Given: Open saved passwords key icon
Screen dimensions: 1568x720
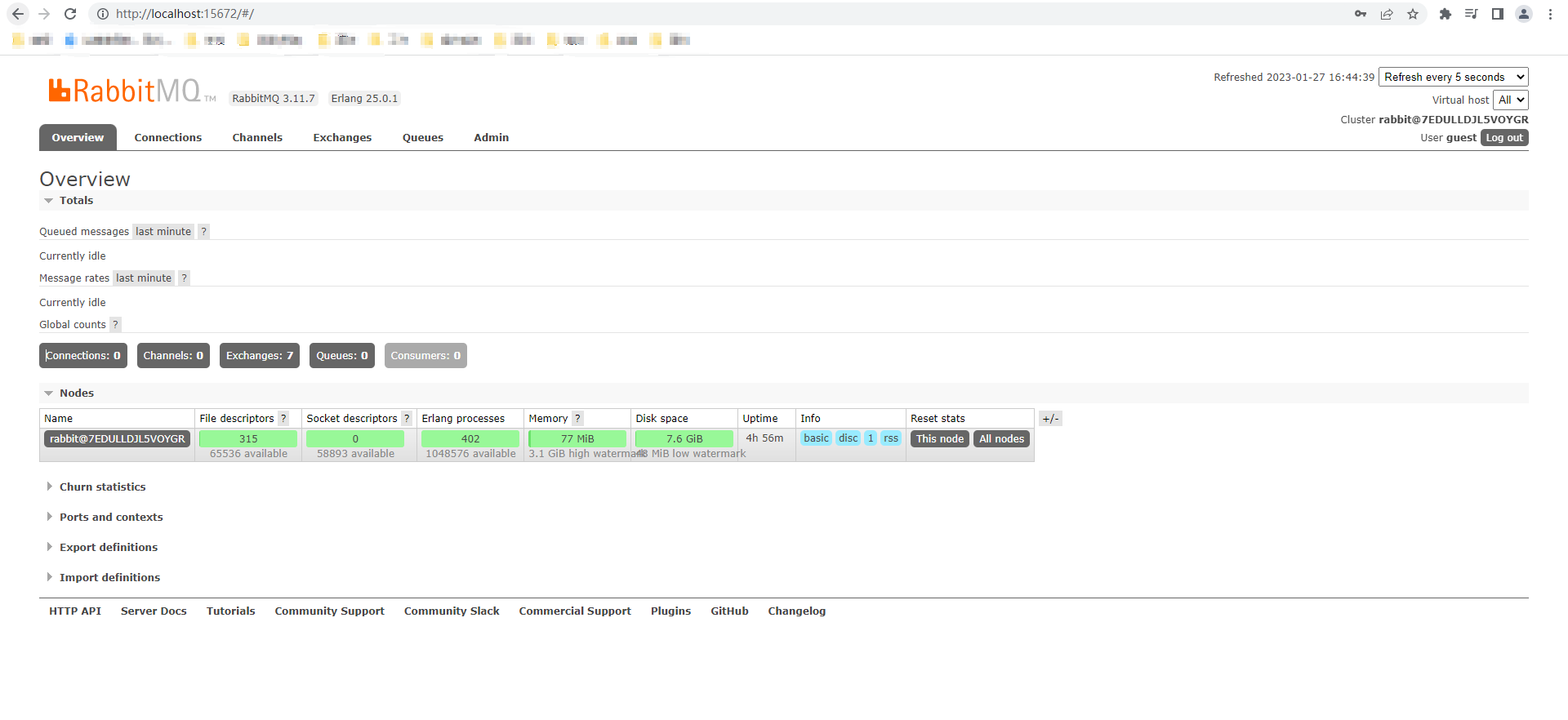Looking at the screenshot, I should click(x=1361, y=14).
